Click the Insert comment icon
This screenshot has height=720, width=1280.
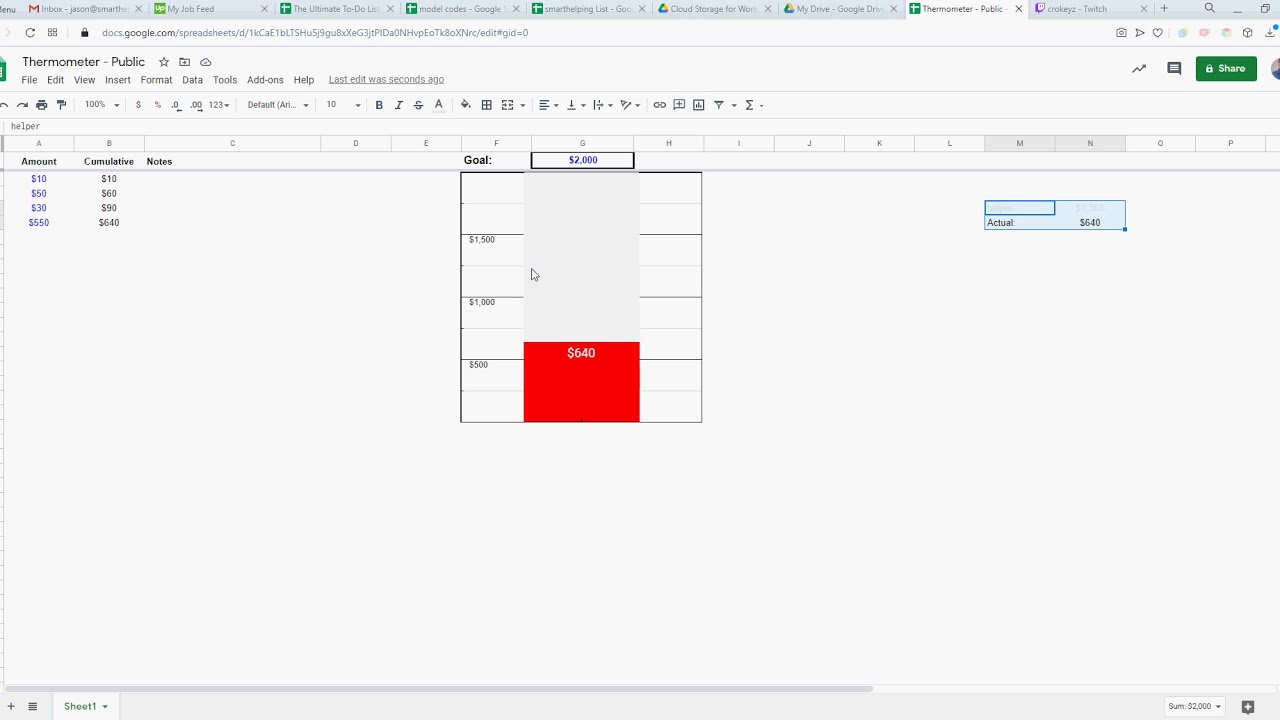pos(679,105)
